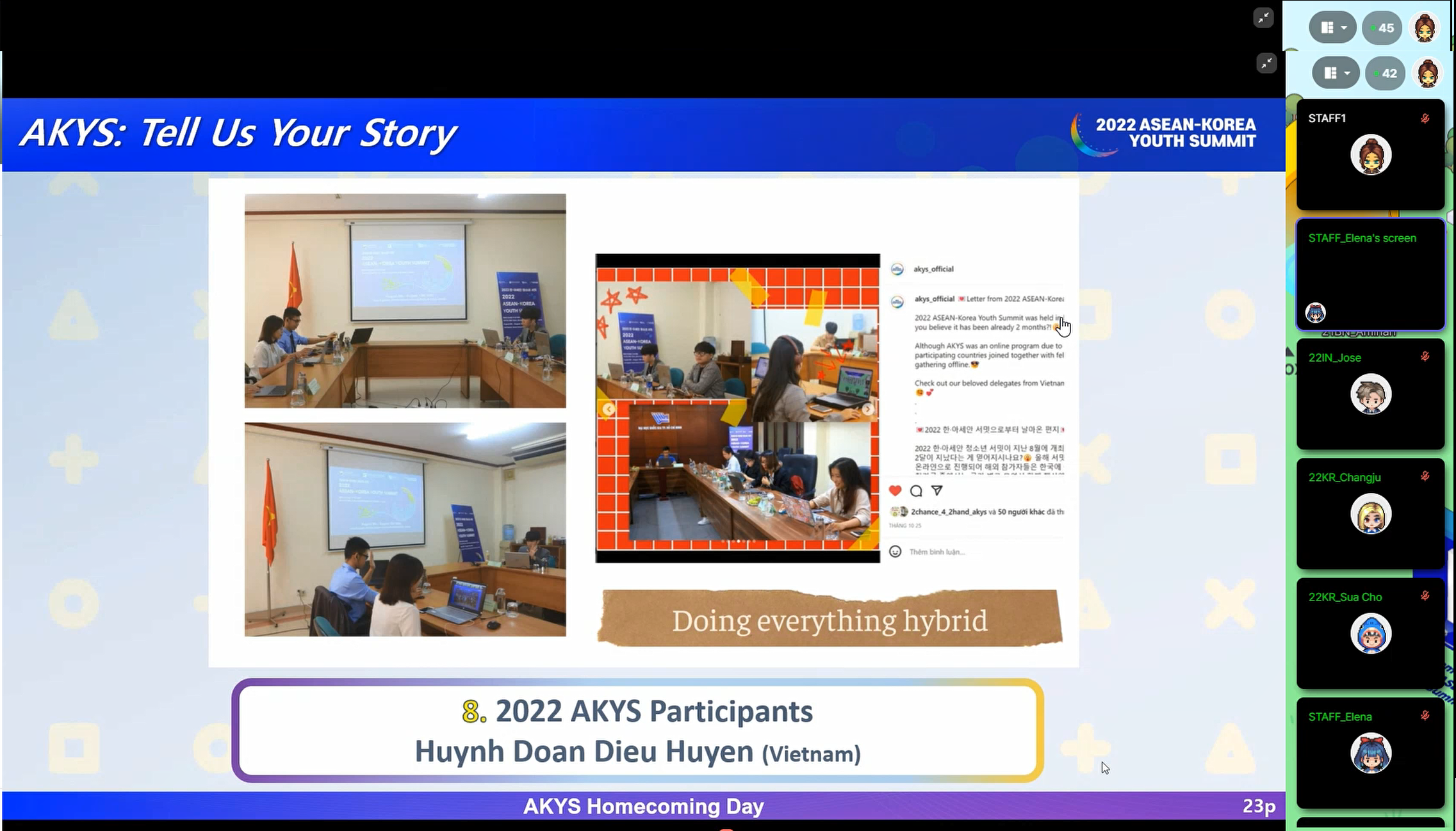Click the muted mic icon on STAFF_Elena tile
This screenshot has height=831, width=1456.
[x=1425, y=716]
